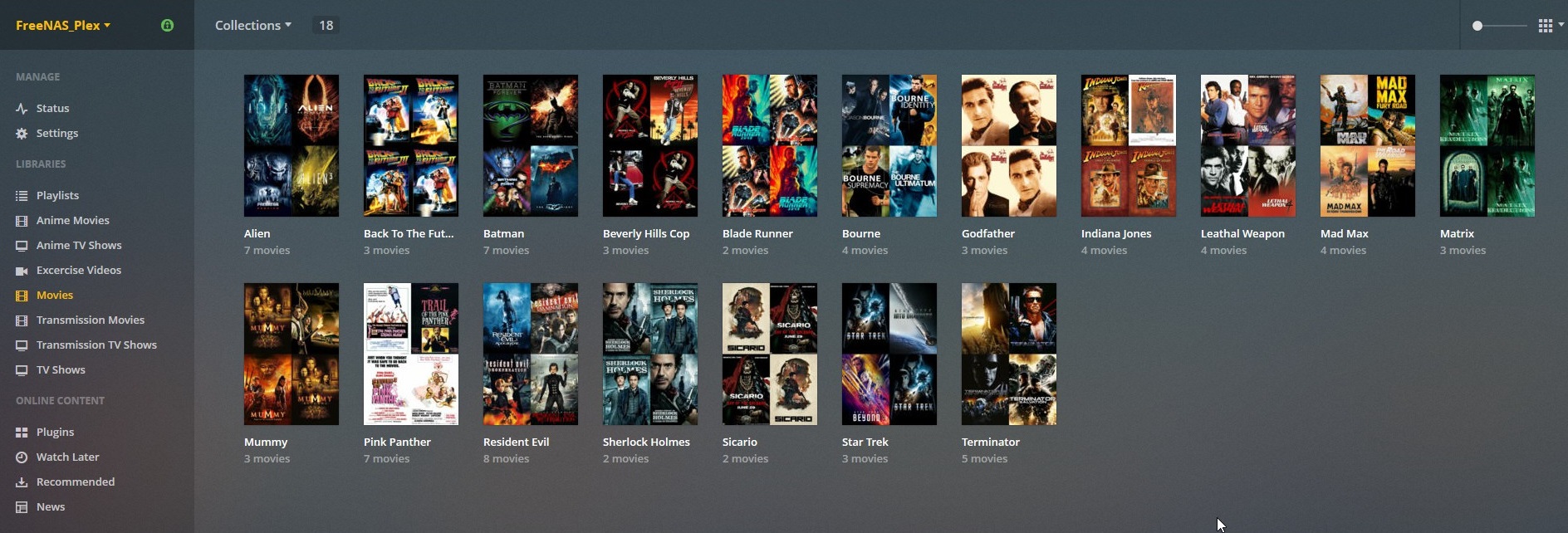Open the Settings page

pyautogui.click(x=57, y=133)
